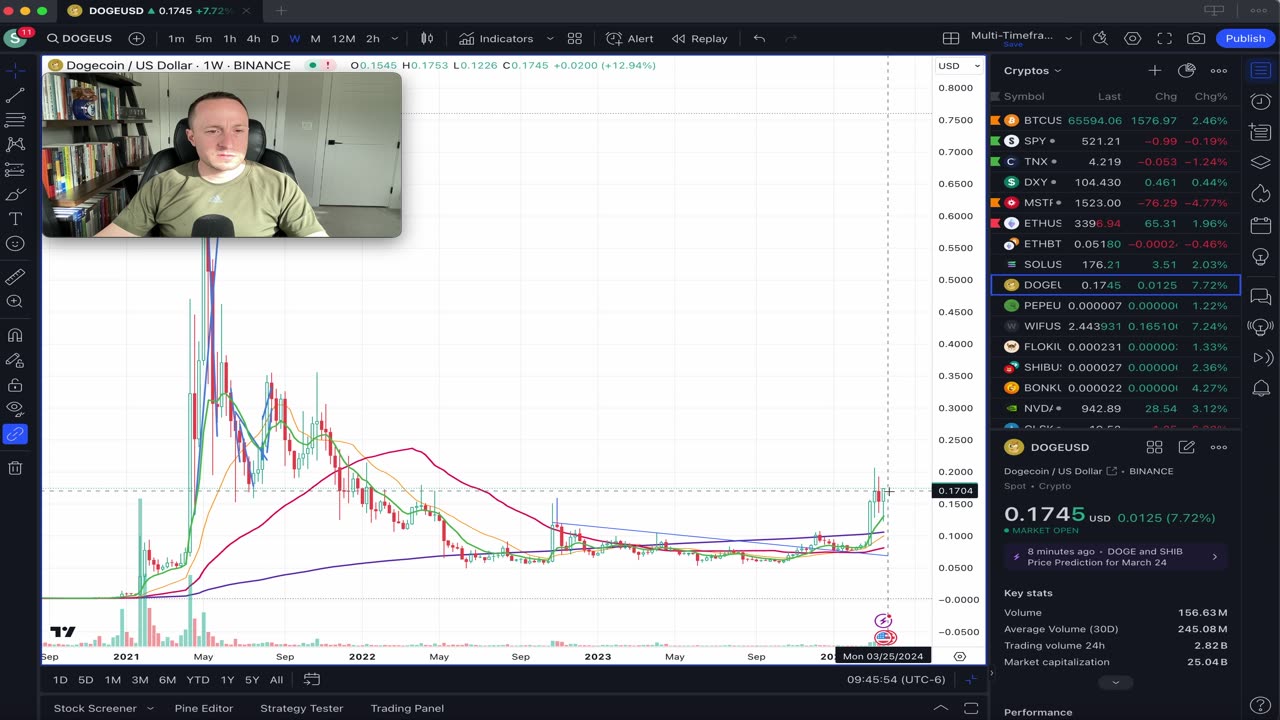The image size is (1280, 720).
Task: Open the emoji icons tool
Action: pos(15,244)
